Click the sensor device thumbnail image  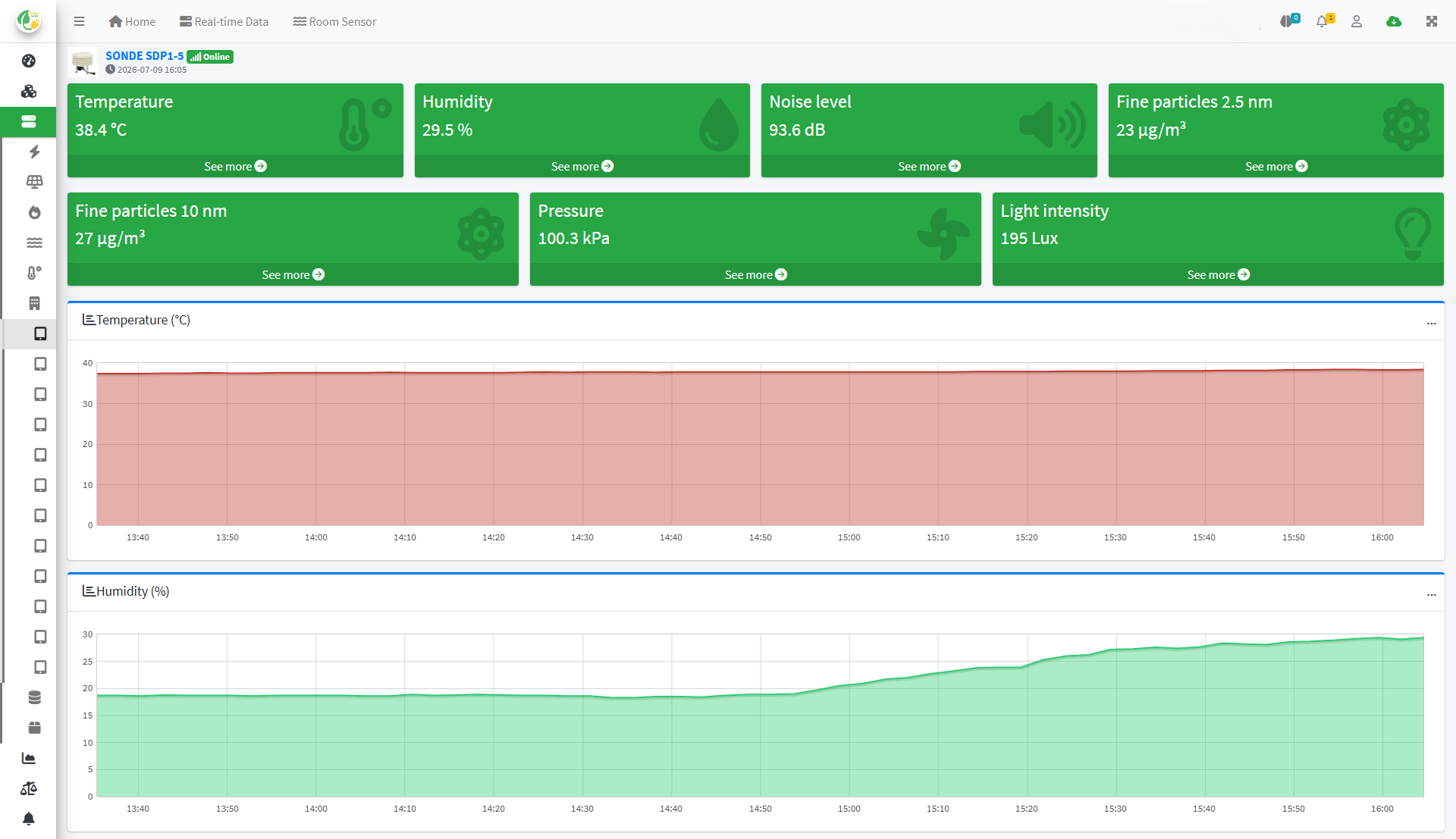pyautogui.click(x=83, y=62)
